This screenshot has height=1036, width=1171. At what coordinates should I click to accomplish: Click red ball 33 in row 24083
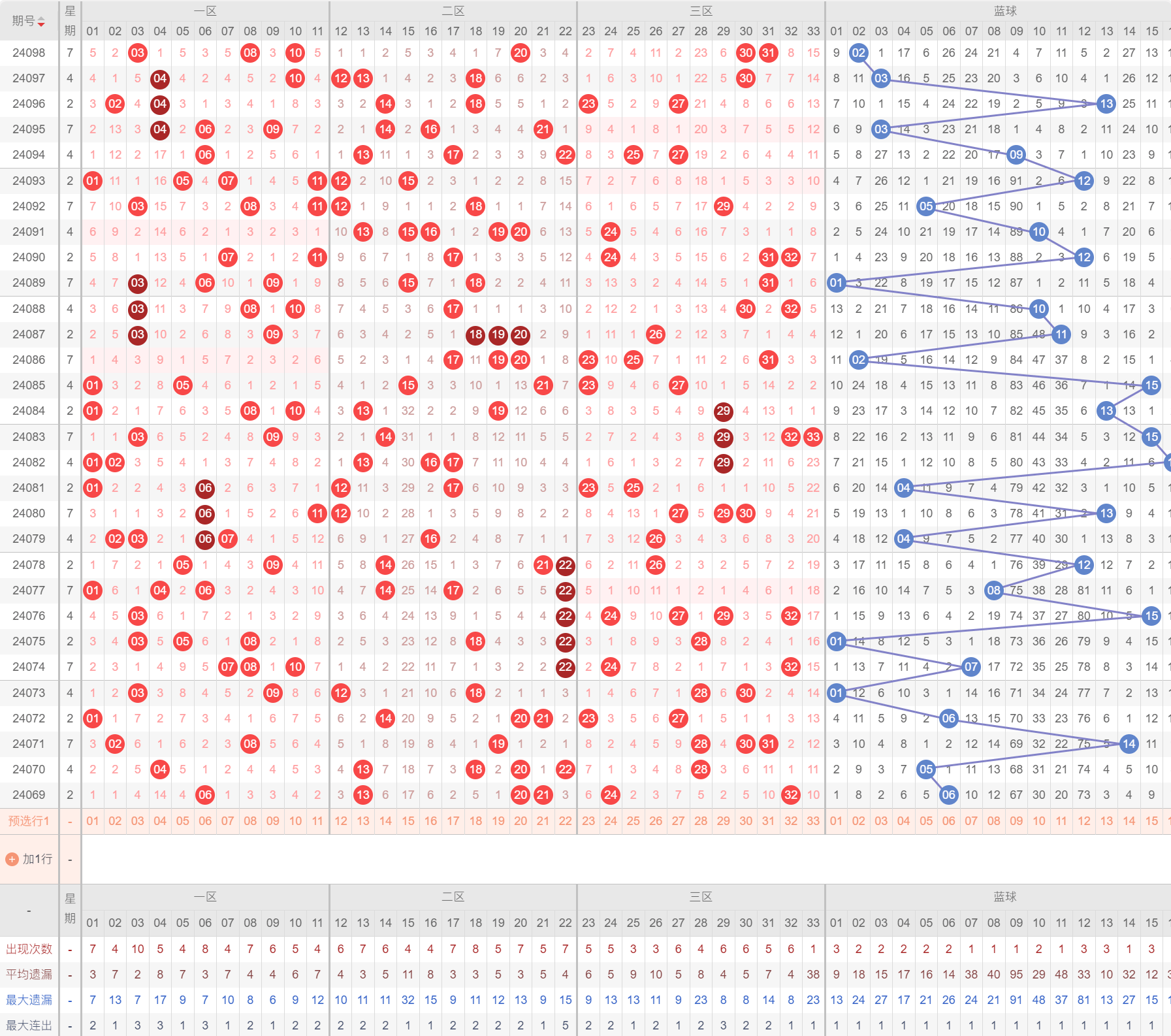point(813,437)
